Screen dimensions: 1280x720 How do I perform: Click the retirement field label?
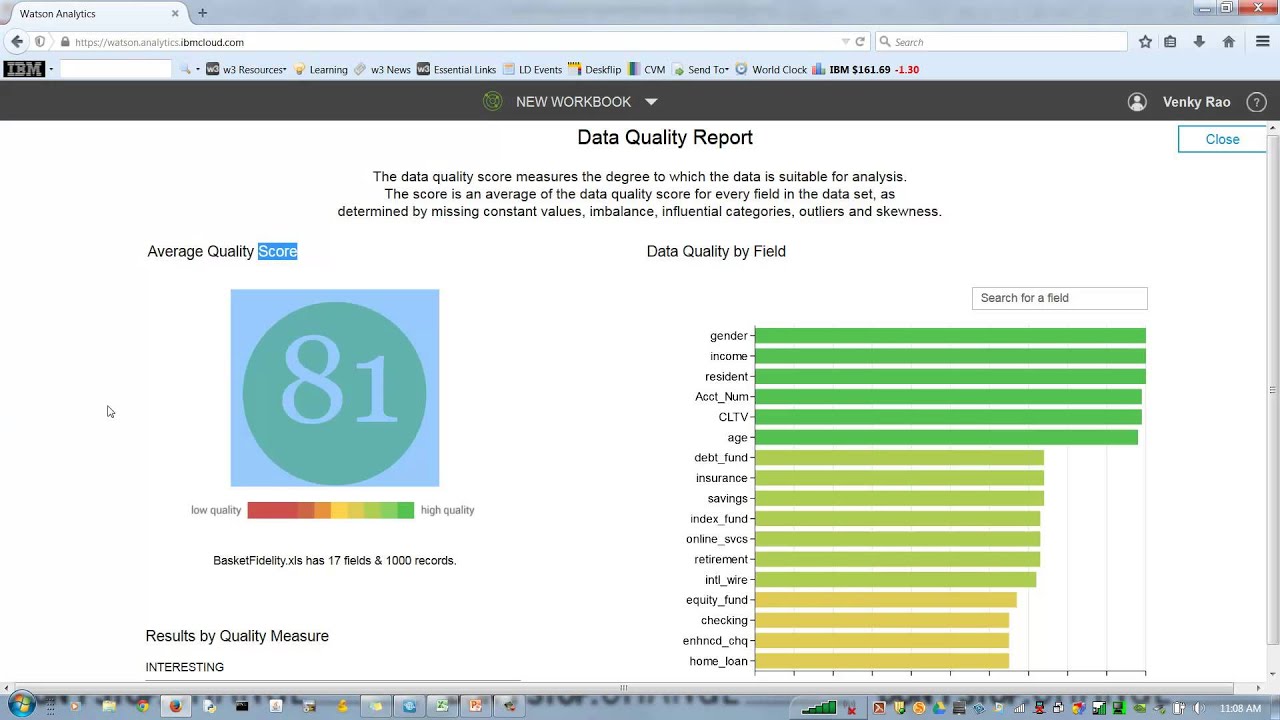(x=721, y=559)
